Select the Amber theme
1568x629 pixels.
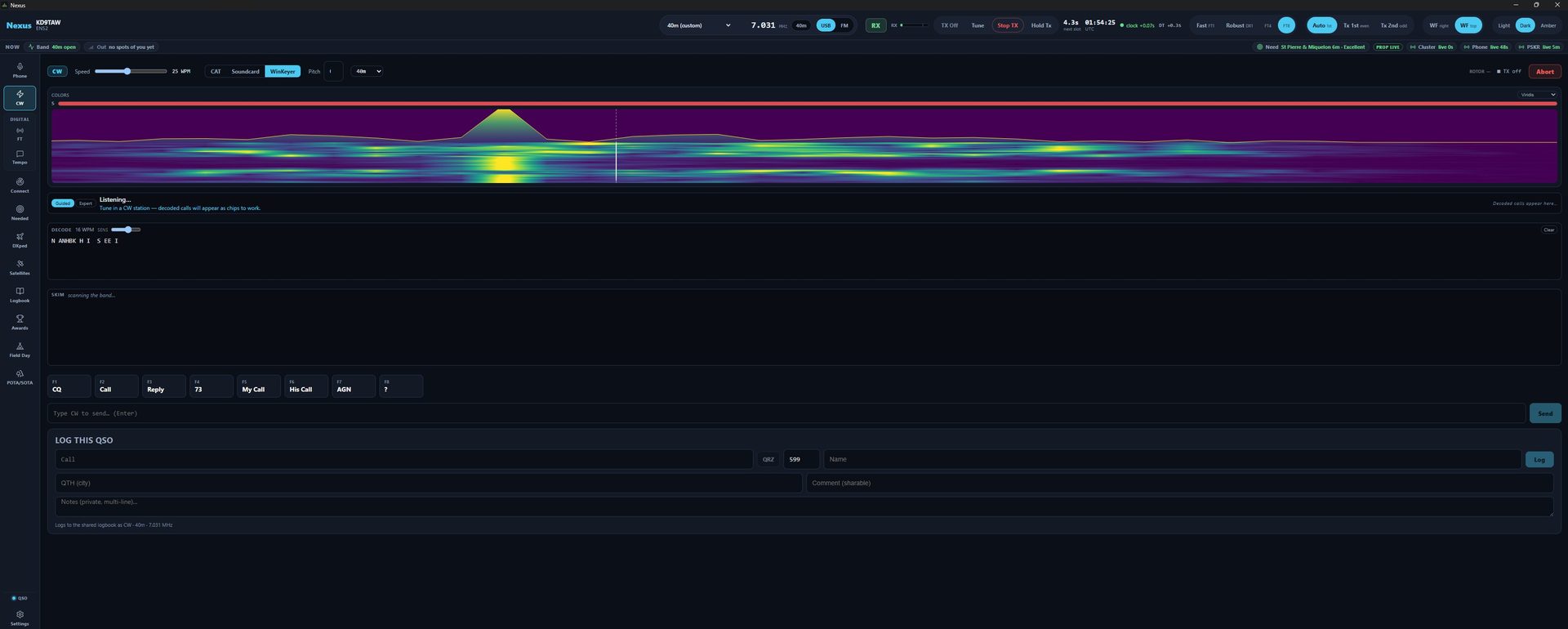[x=1548, y=25]
